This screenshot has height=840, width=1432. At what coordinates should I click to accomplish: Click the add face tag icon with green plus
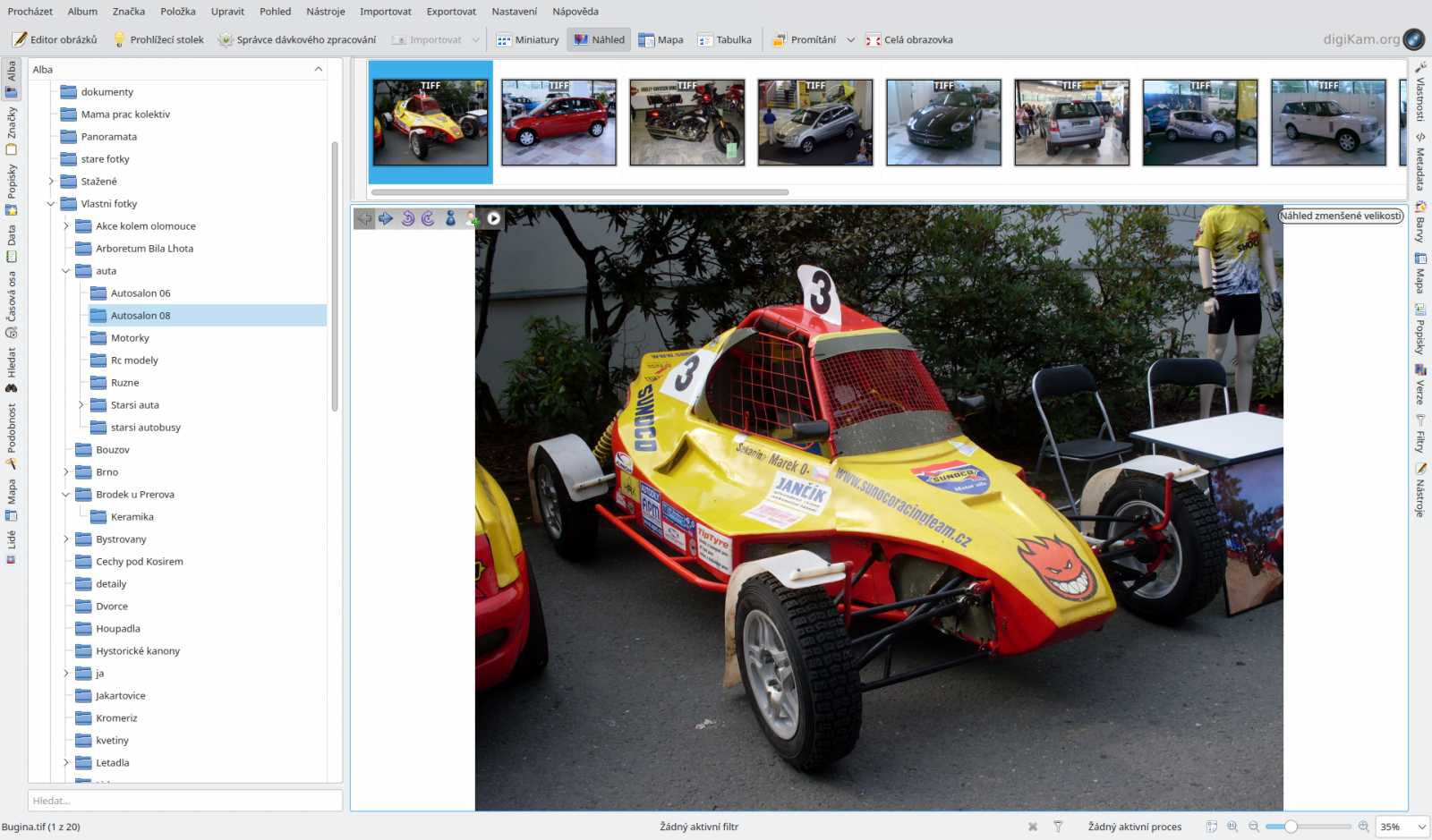pos(472,218)
